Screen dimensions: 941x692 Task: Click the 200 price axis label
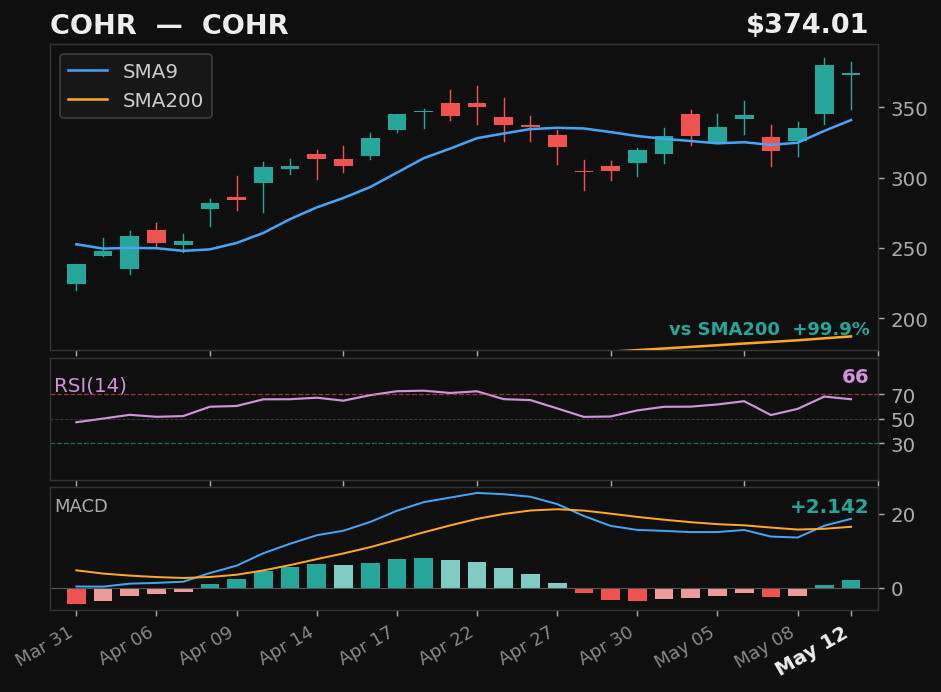909,320
